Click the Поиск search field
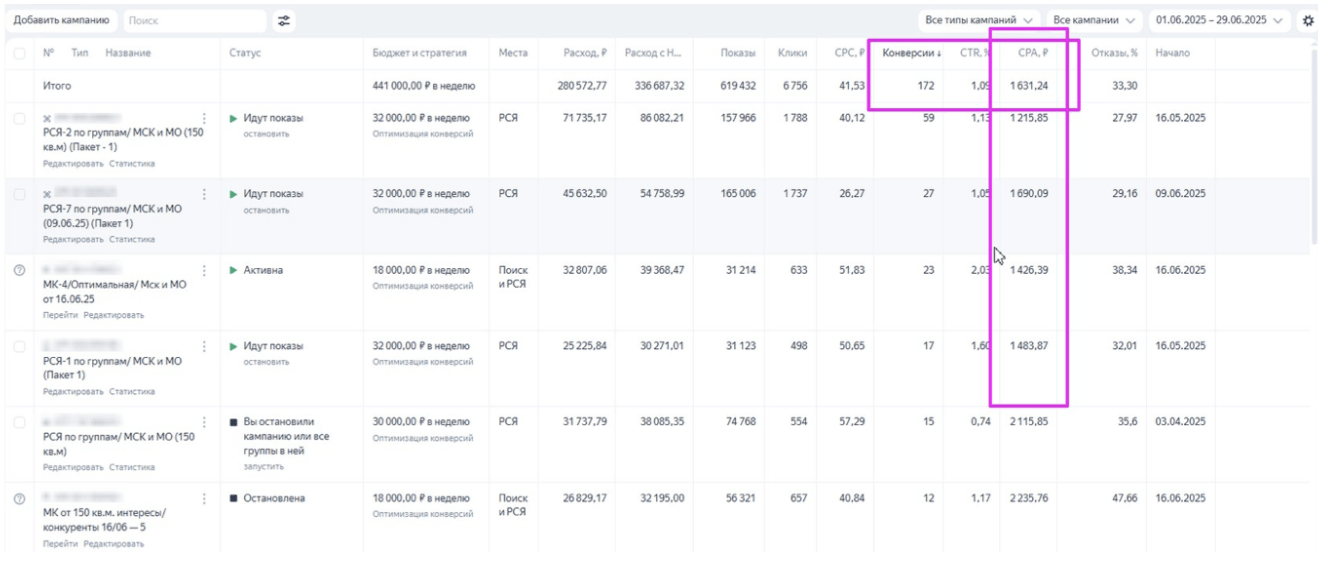The width and height of the screenshot is (1318, 580). (195, 20)
